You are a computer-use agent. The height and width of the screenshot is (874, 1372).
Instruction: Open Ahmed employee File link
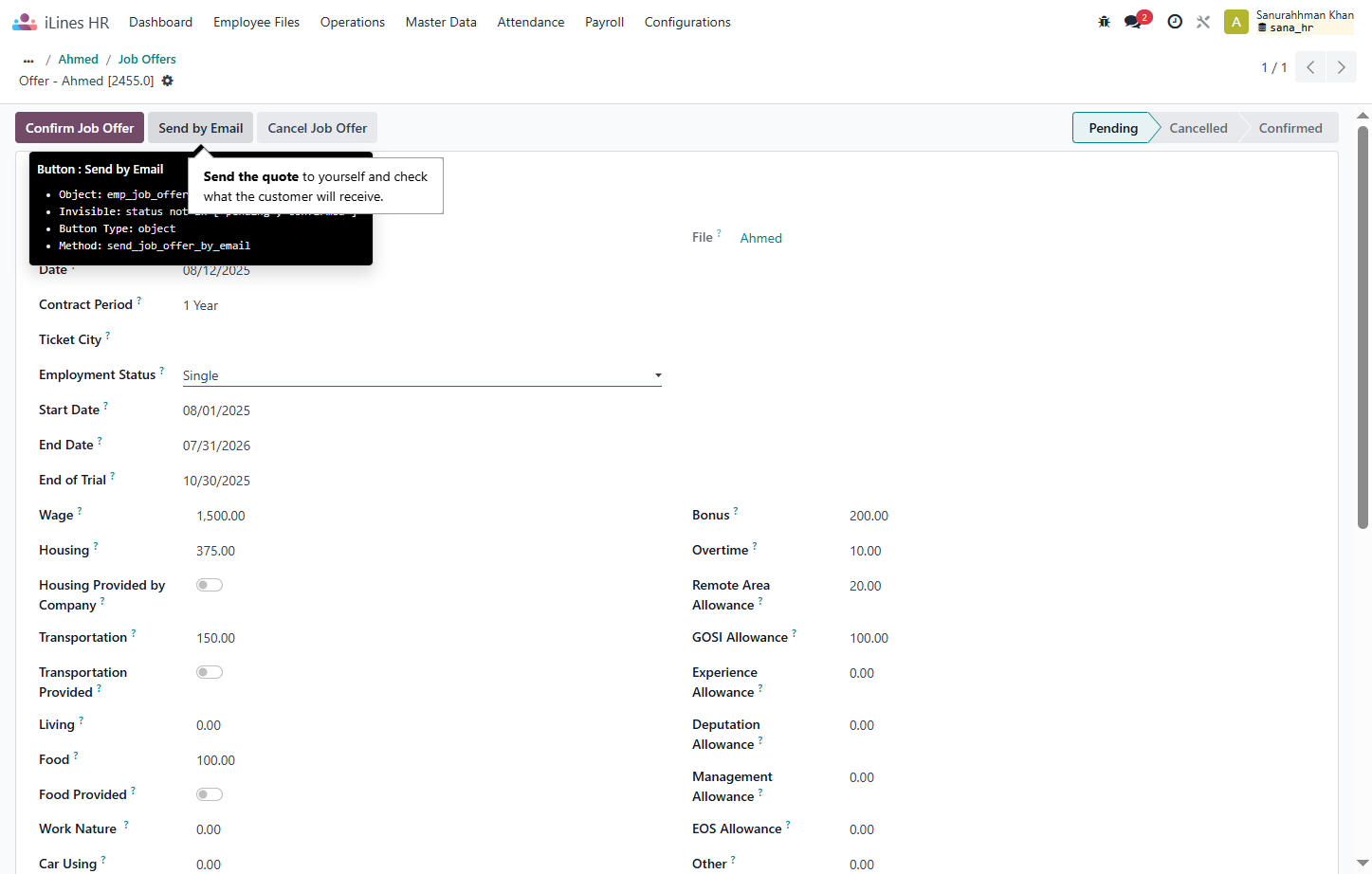[761, 238]
